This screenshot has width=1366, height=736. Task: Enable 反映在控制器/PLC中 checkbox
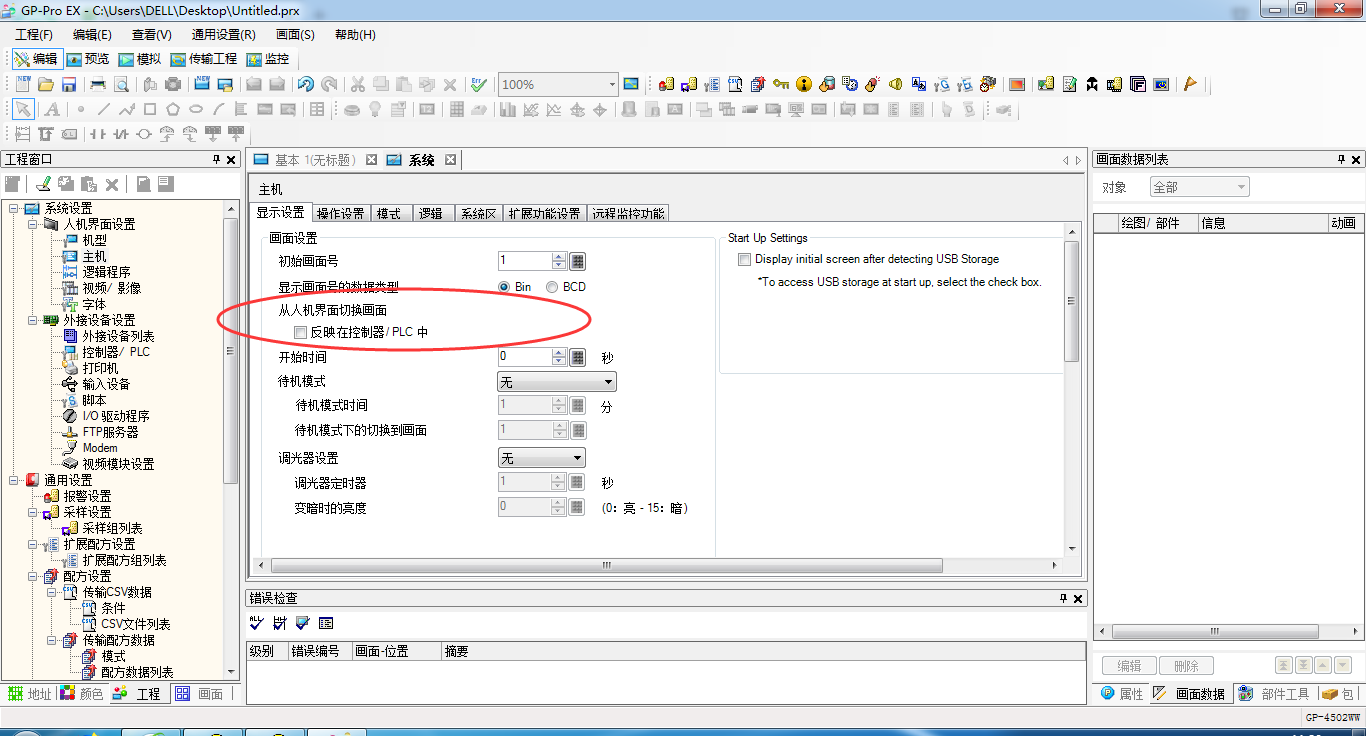coord(300,332)
